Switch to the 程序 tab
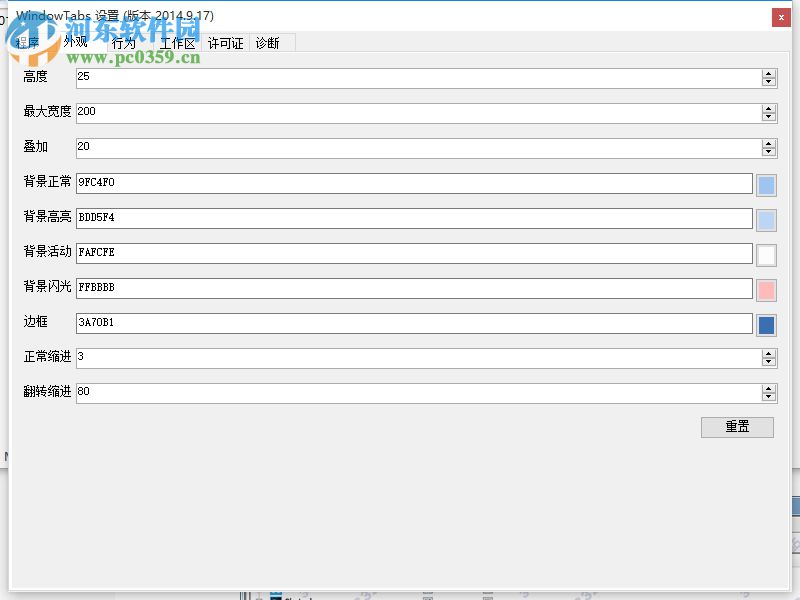The image size is (800, 600). tap(30, 43)
